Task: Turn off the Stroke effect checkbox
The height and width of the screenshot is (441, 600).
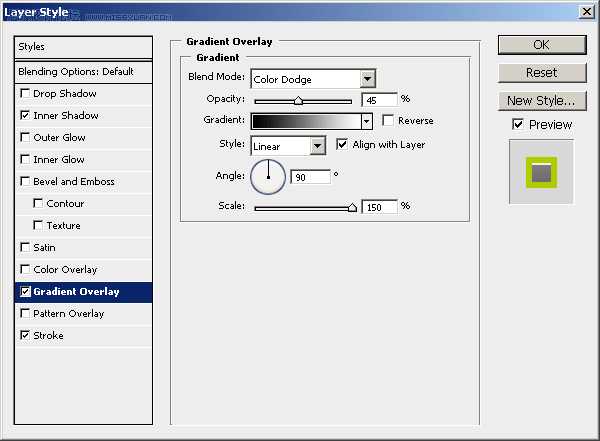Action: (x=25, y=336)
